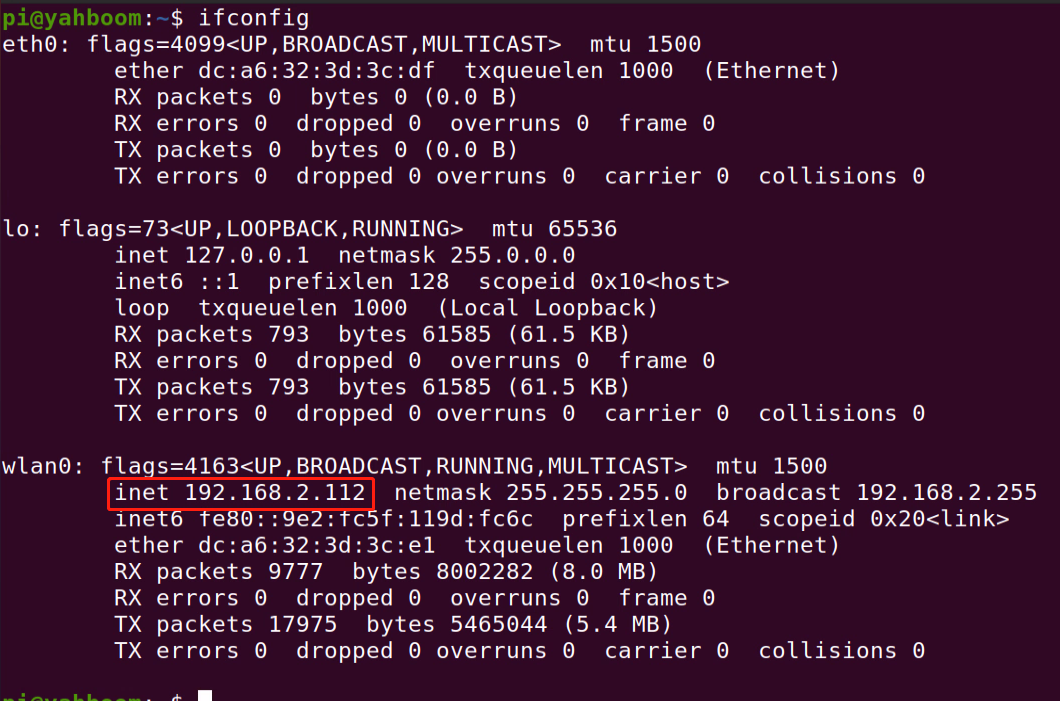Click the netmask 255.255.255.0 value
This screenshot has height=701, width=1060.
[x=540, y=493]
